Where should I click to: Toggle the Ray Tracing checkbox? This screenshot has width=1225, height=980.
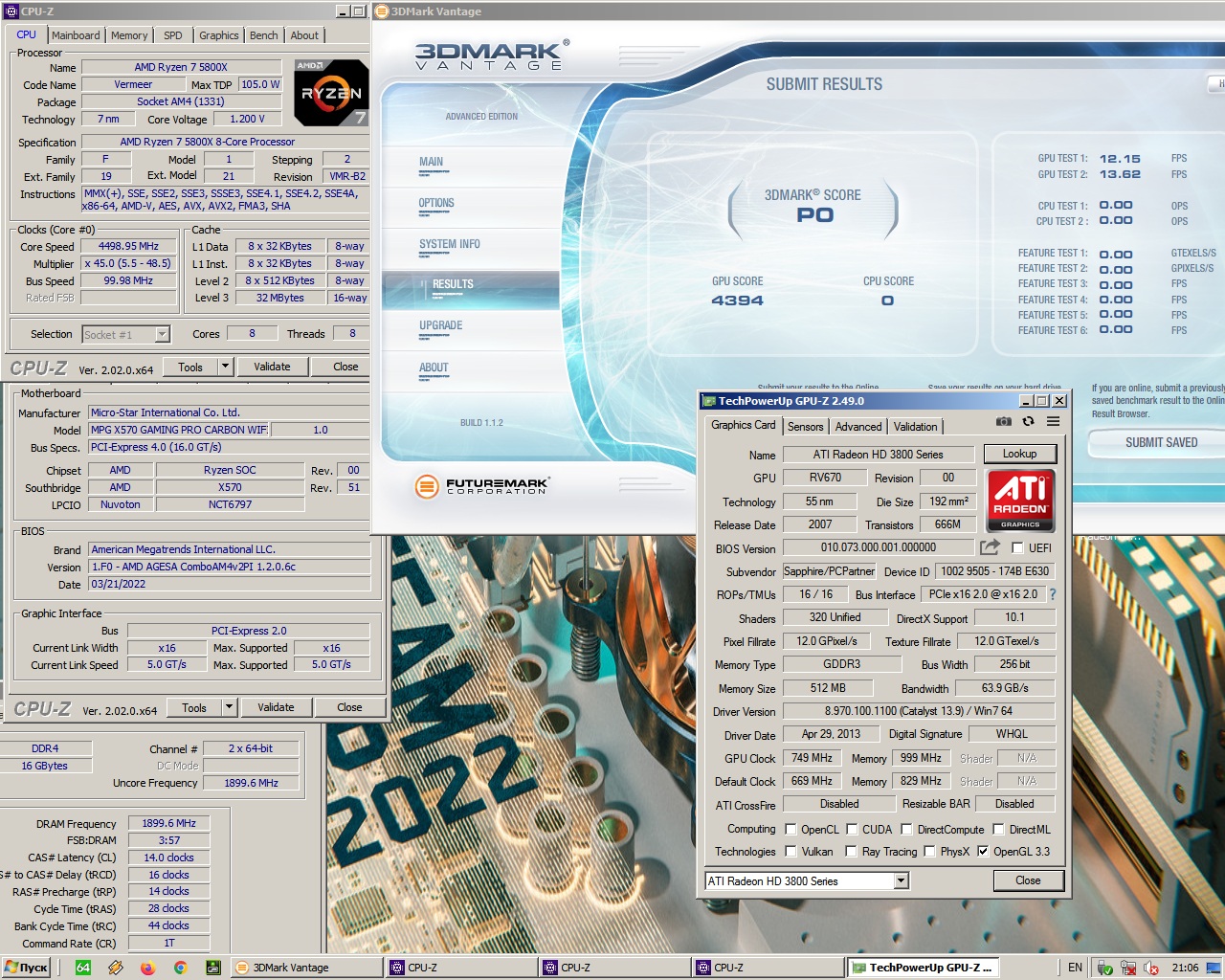pyautogui.click(x=852, y=851)
